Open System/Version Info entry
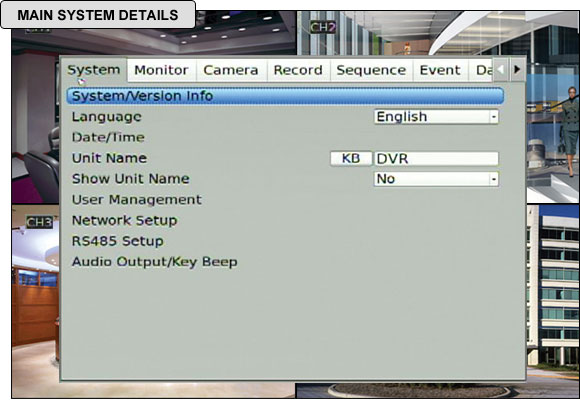Image resolution: width=580 pixels, height=420 pixels. pyautogui.click(x=285, y=96)
